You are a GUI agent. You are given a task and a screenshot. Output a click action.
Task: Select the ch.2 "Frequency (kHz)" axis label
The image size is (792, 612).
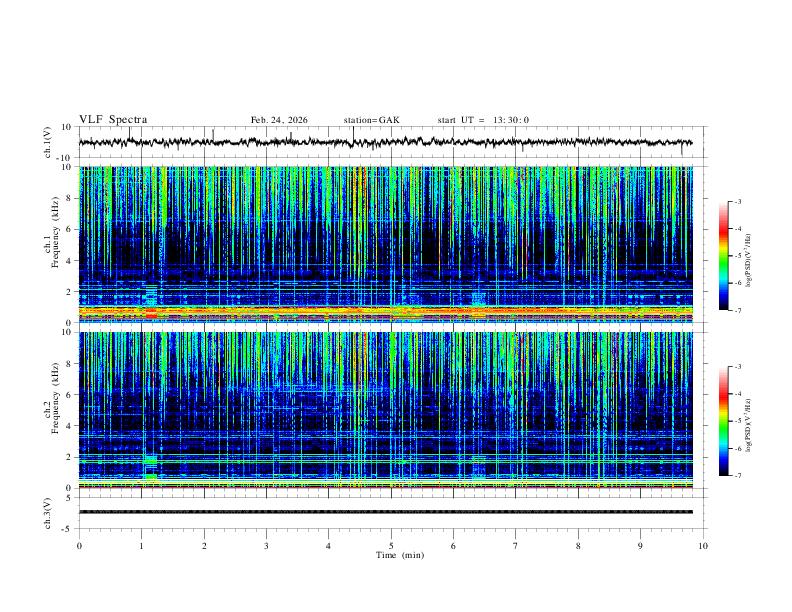pos(55,398)
